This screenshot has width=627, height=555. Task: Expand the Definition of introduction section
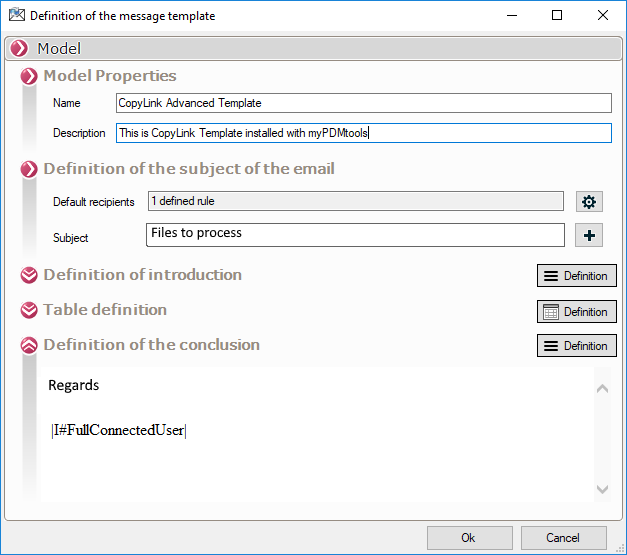tap(30, 275)
